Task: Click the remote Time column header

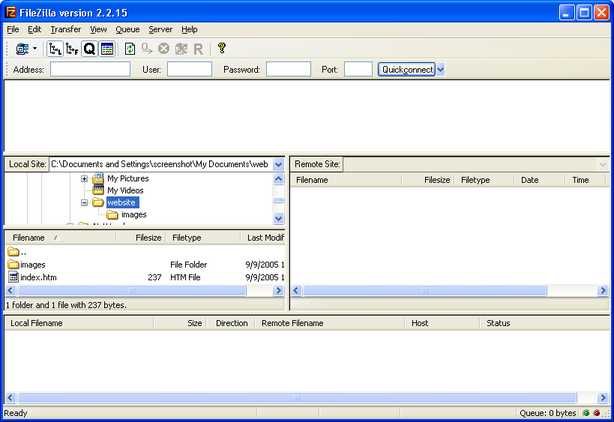Action: coord(587,180)
